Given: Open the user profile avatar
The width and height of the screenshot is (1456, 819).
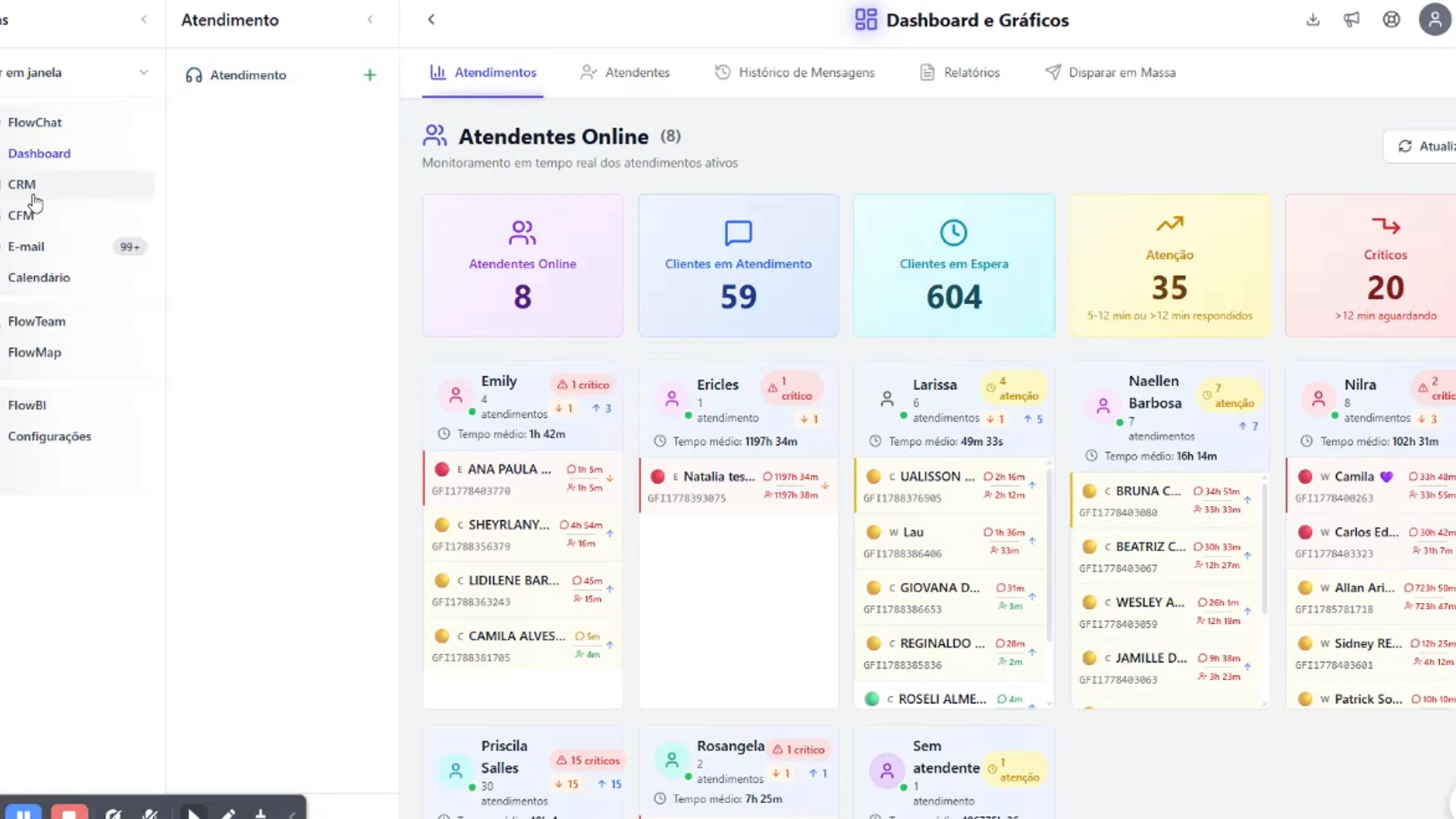Looking at the screenshot, I should (1435, 20).
